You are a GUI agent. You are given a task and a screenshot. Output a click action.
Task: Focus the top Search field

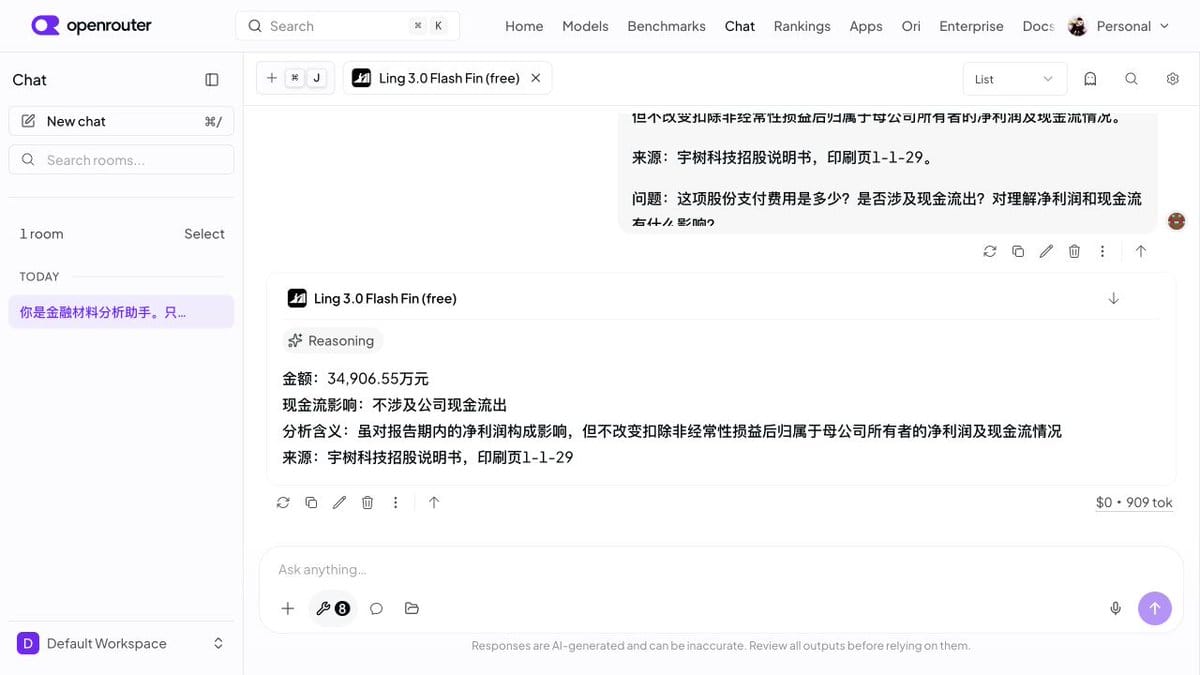(x=347, y=26)
